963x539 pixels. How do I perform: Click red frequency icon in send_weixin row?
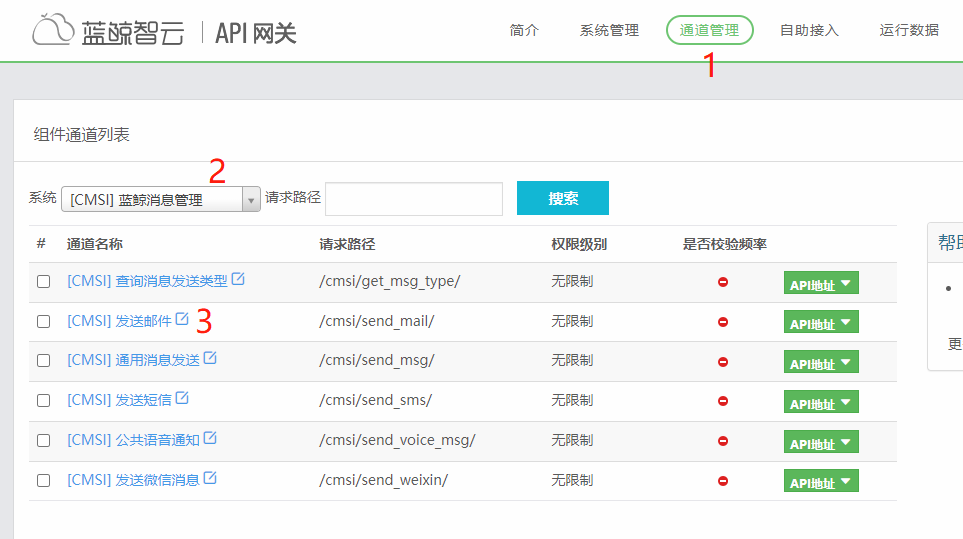(723, 481)
